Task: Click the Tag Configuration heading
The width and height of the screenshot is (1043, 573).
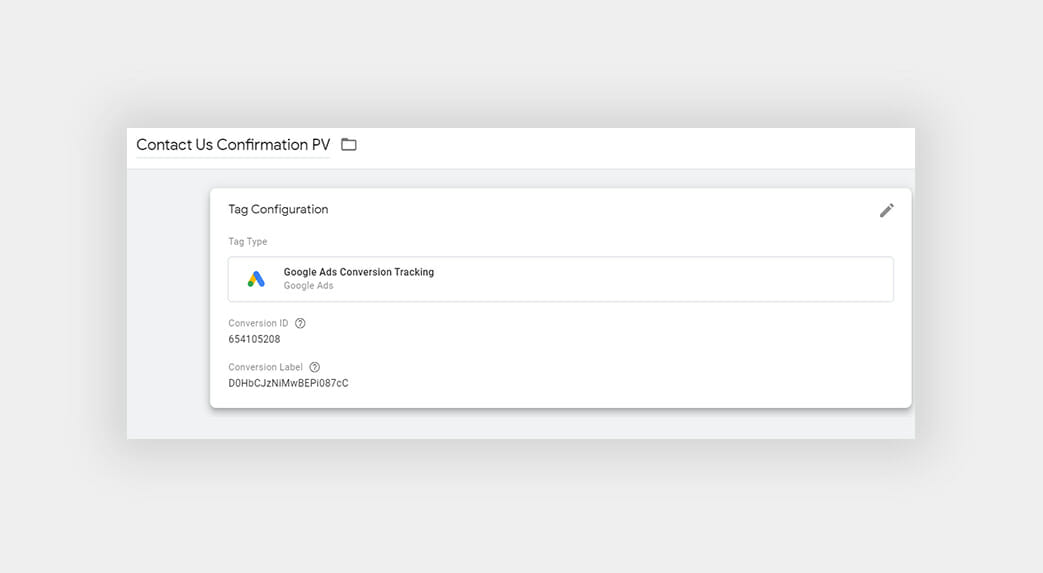Action: point(278,209)
